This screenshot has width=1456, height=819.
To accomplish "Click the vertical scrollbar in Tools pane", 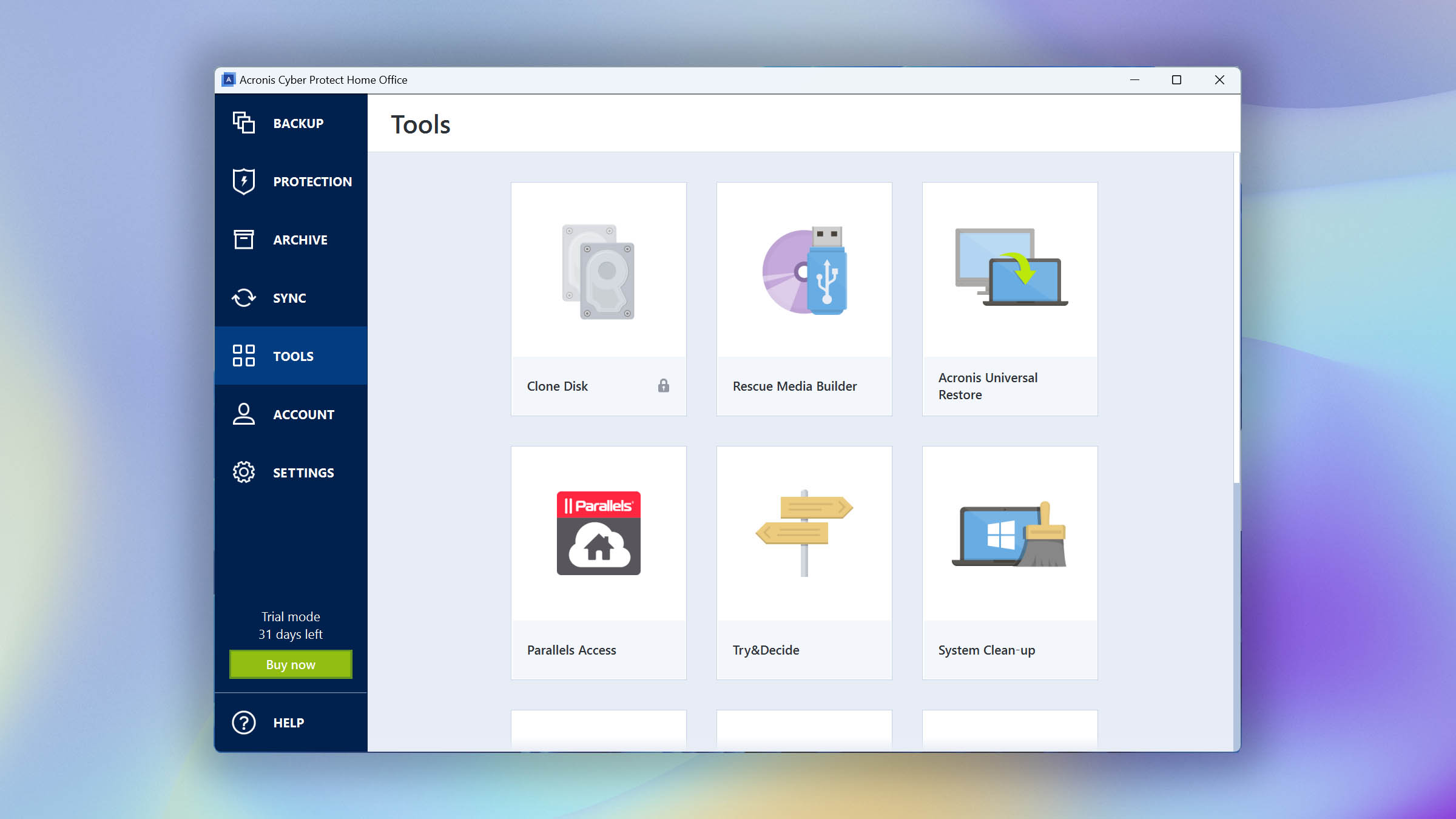I will pos(1236,318).
